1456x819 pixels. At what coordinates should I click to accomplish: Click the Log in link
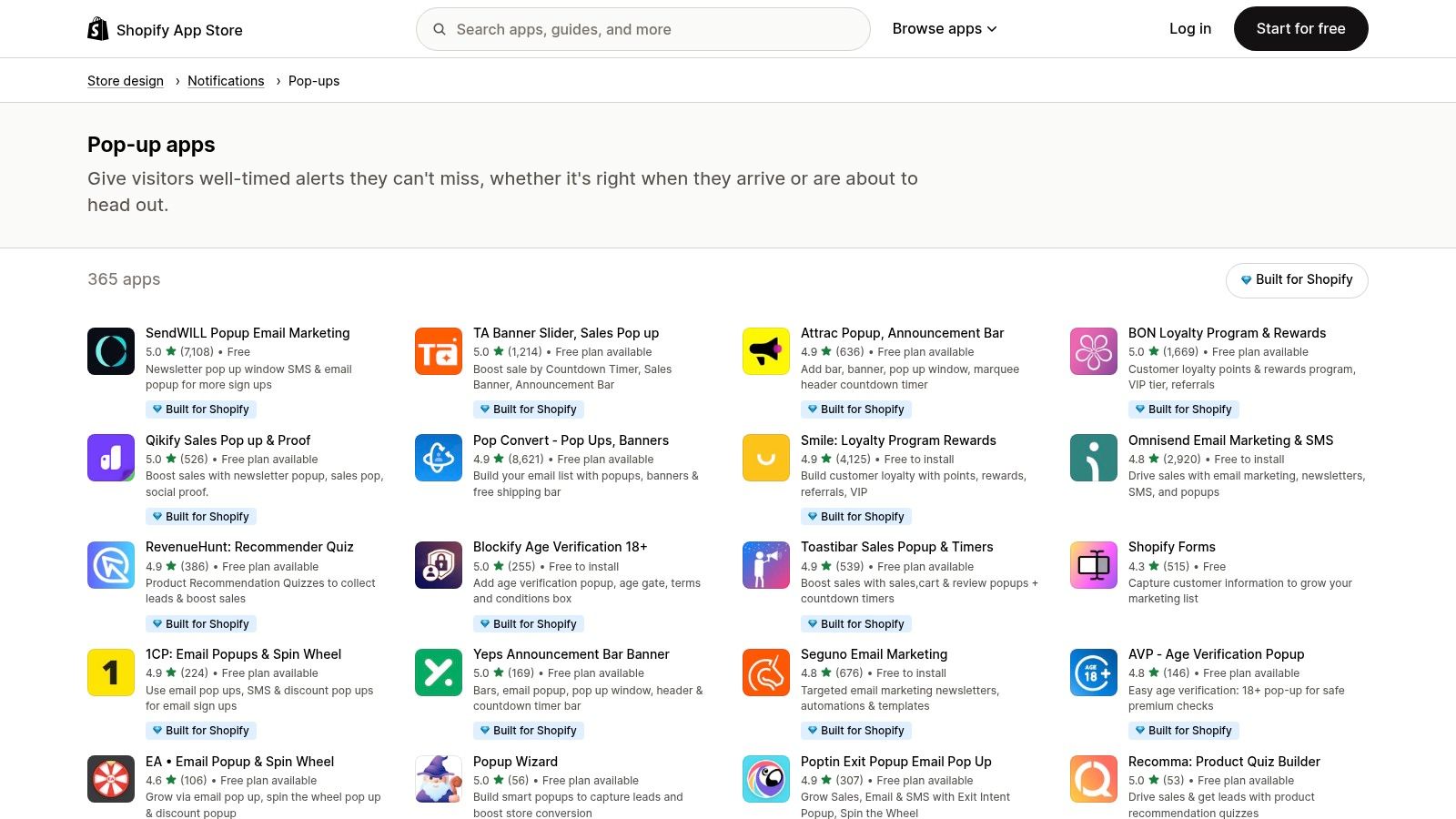(x=1189, y=28)
